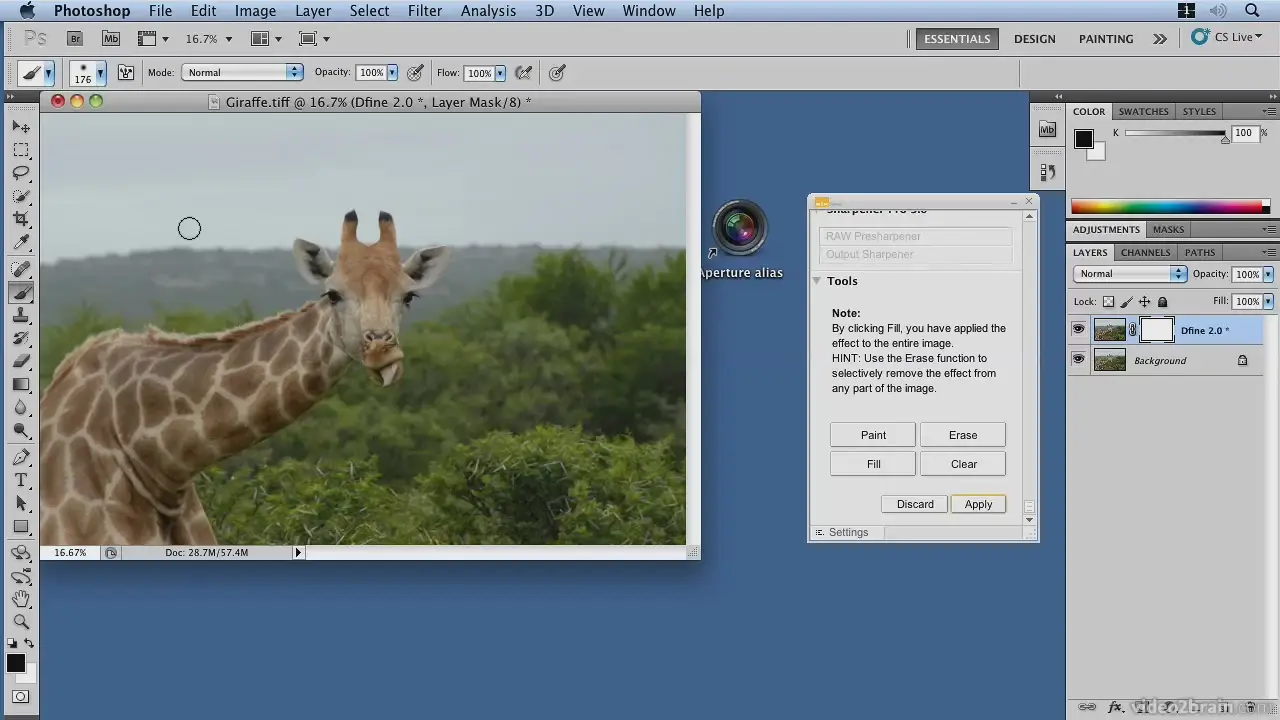The height and width of the screenshot is (720, 1280).
Task: Select the 3D Camera Orbit tool
Action: (x=21, y=576)
